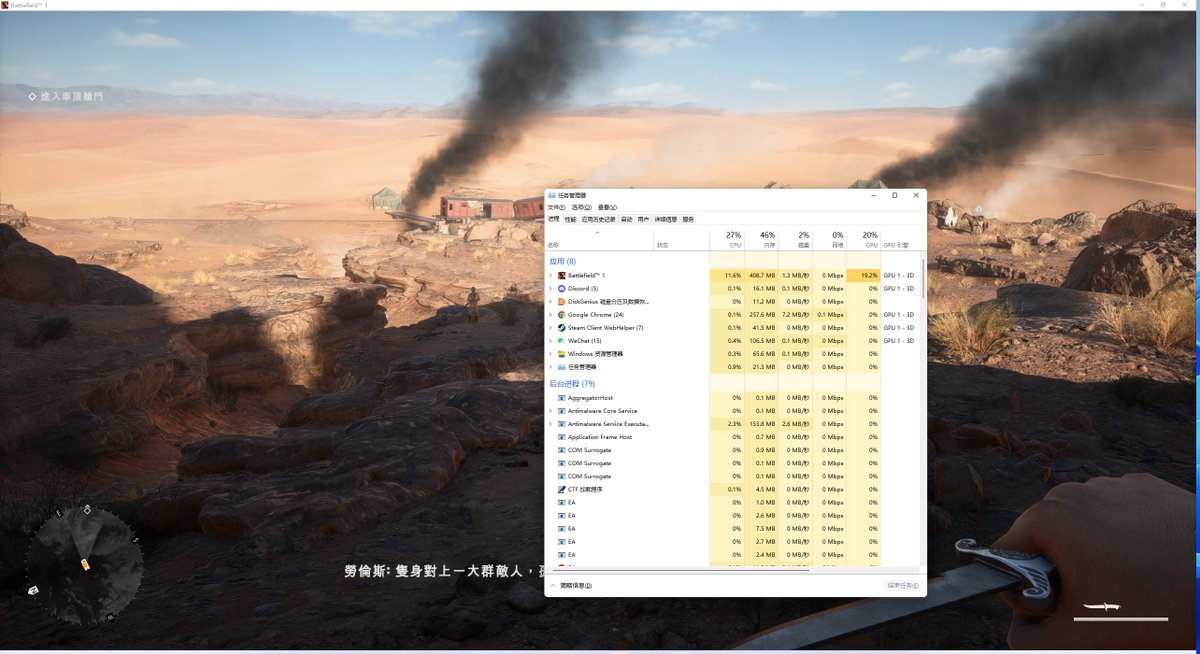Viewport: 1200px width, 654px height.
Task: Open the 文件 menu in Task Manager
Action: pyautogui.click(x=555, y=207)
